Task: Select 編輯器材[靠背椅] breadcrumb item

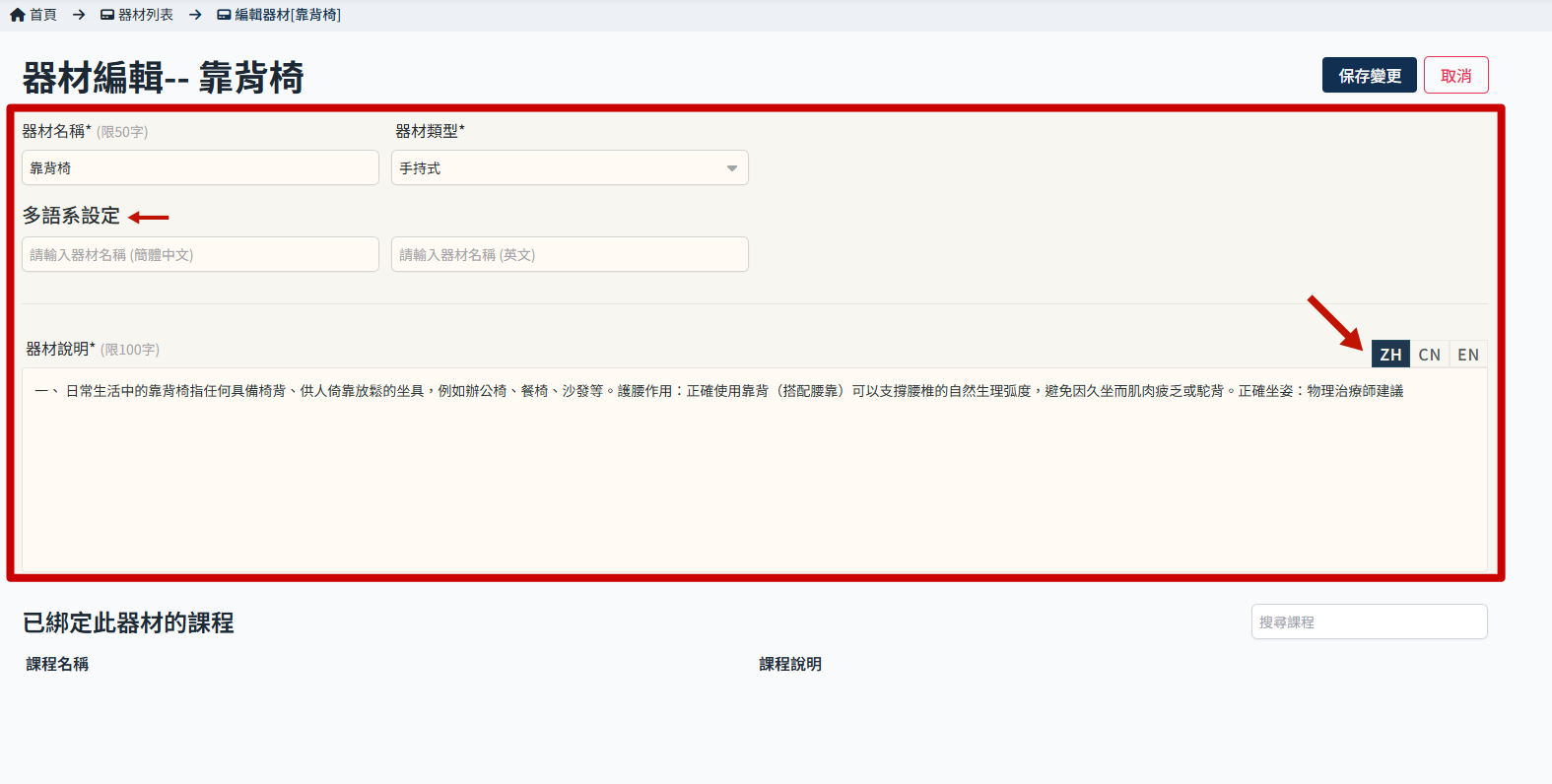Action: [288, 15]
